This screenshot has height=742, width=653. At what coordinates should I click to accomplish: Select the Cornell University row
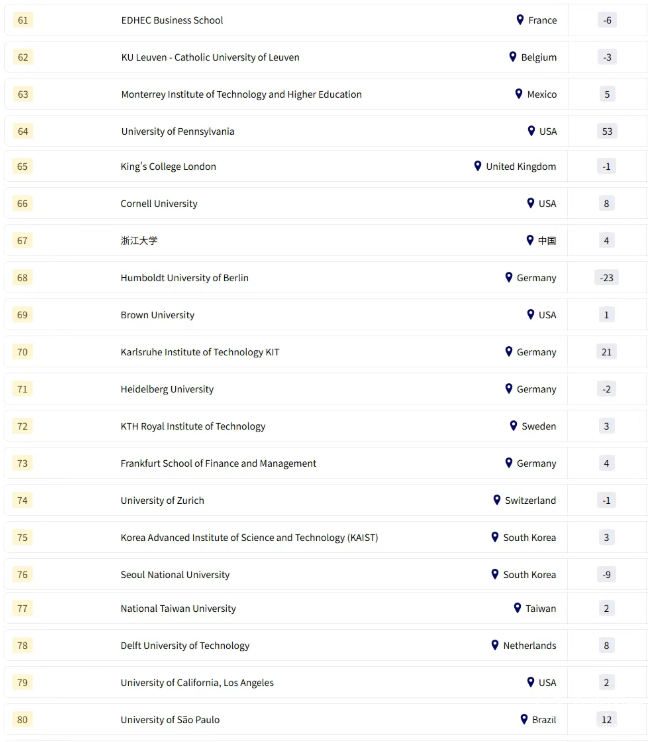[300, 203]
